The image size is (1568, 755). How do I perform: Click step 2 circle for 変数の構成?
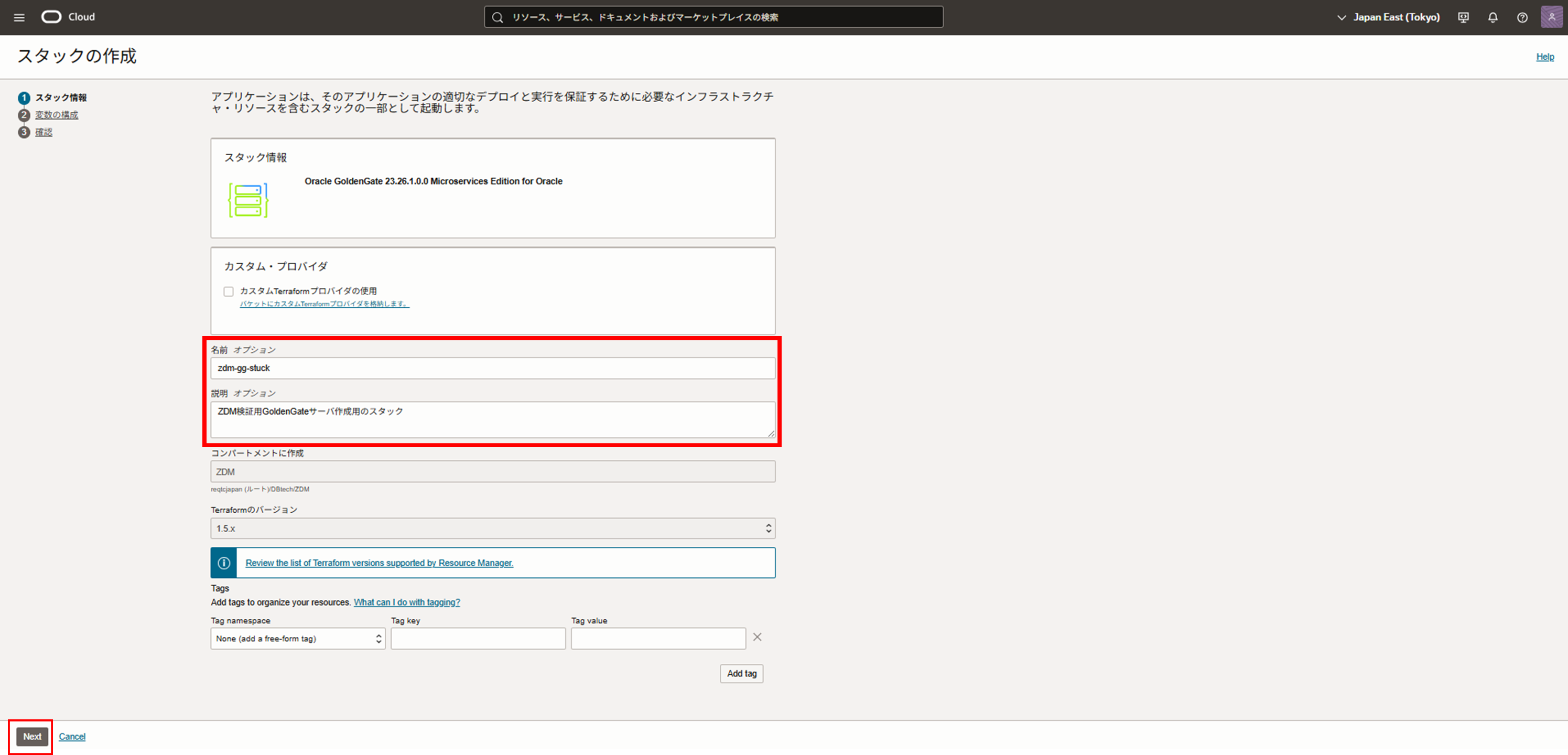coord(24,115)
